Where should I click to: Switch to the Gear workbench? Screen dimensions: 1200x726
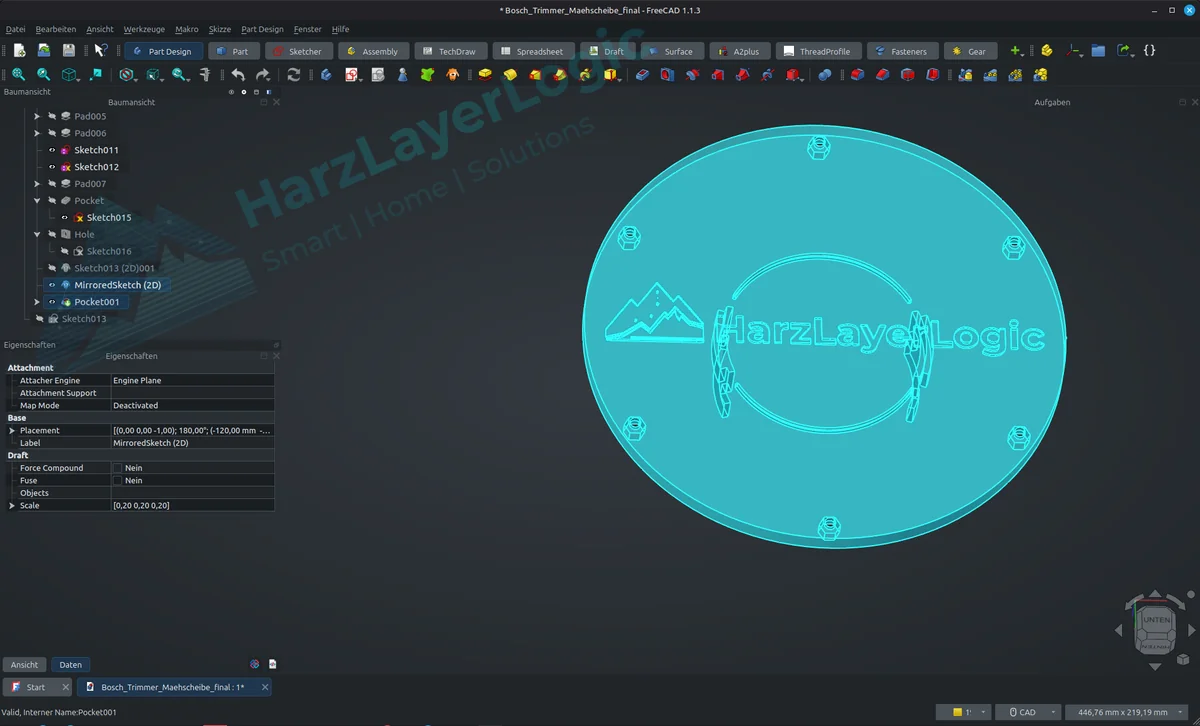coord(969,51)
